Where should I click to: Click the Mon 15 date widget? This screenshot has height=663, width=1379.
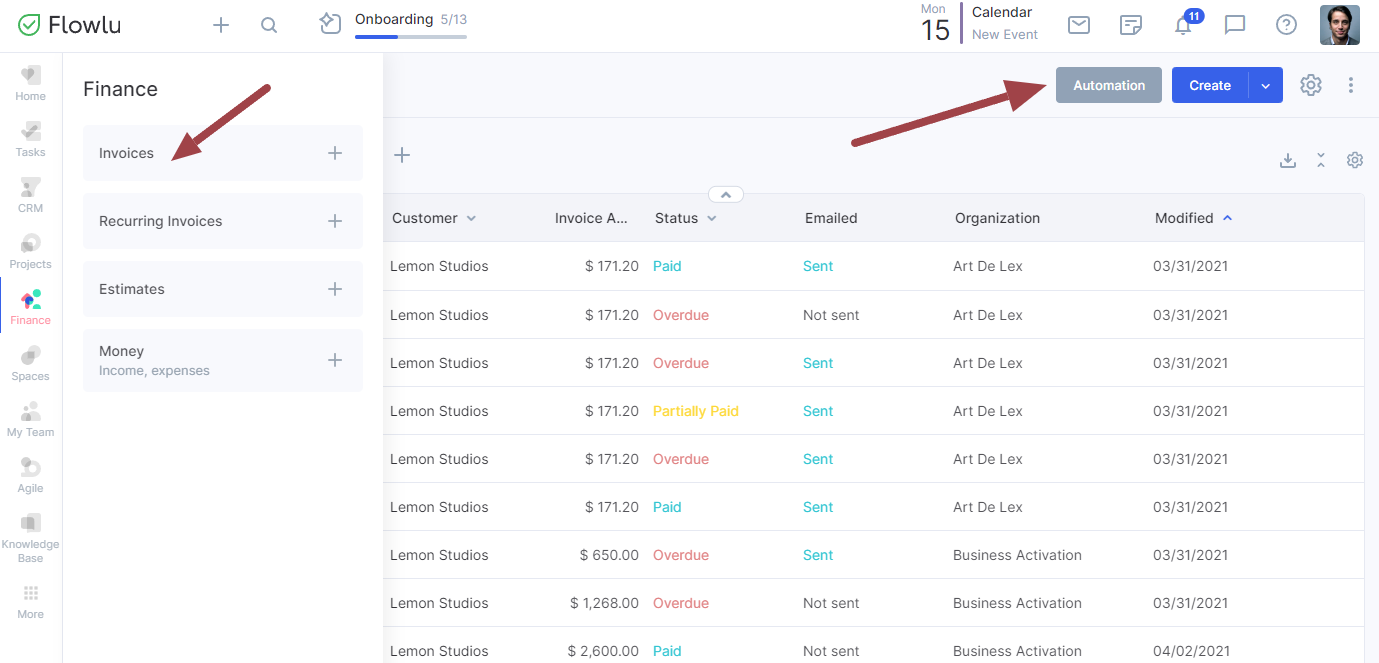pyautogui.click(x=935, y=24)
